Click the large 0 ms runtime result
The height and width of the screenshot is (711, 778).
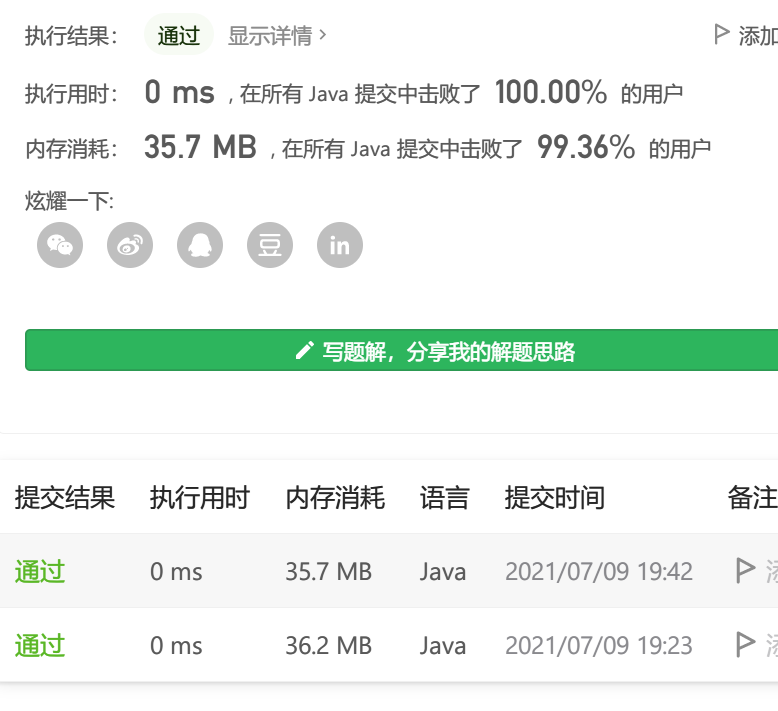point(180,92)
